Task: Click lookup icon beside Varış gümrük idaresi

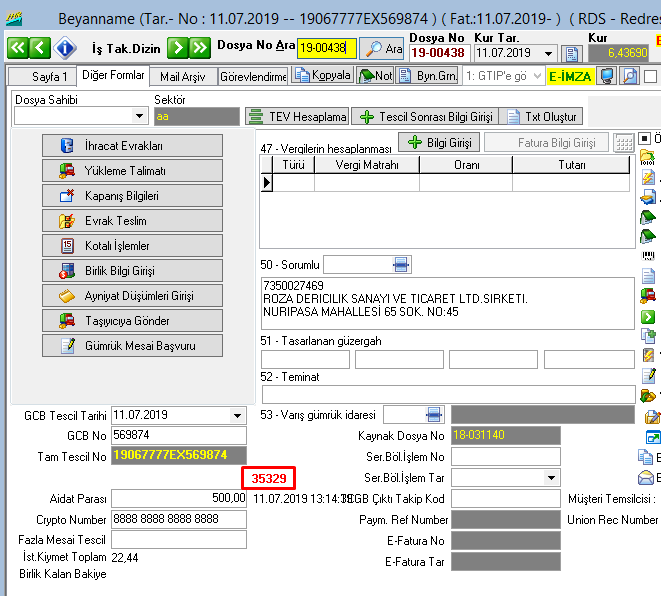Action: (x=434, y=414)
